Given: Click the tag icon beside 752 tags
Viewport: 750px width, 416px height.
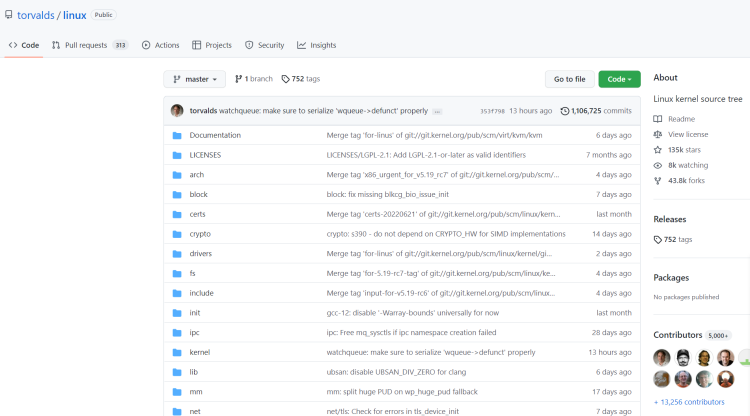Looking at the screenshot, I should click(x=285, y=79).
